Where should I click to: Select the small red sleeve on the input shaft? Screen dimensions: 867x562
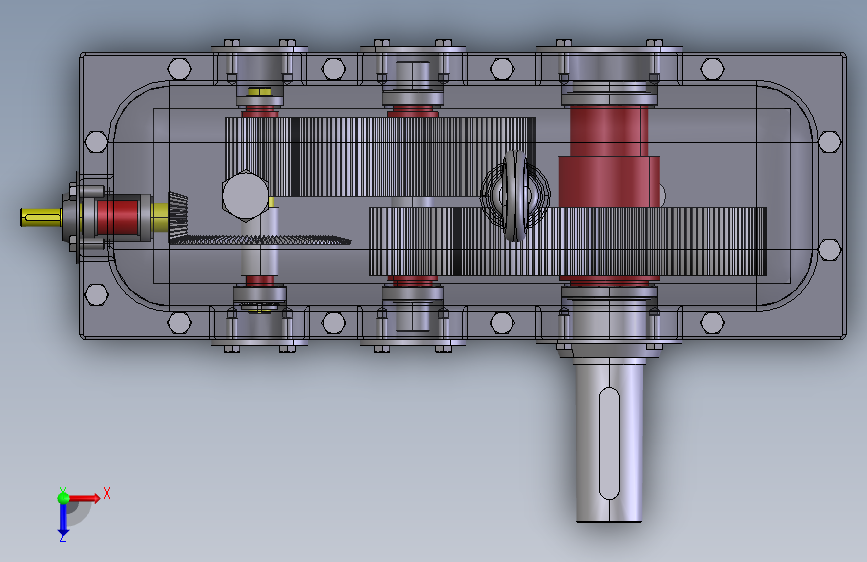click(117, 217)
